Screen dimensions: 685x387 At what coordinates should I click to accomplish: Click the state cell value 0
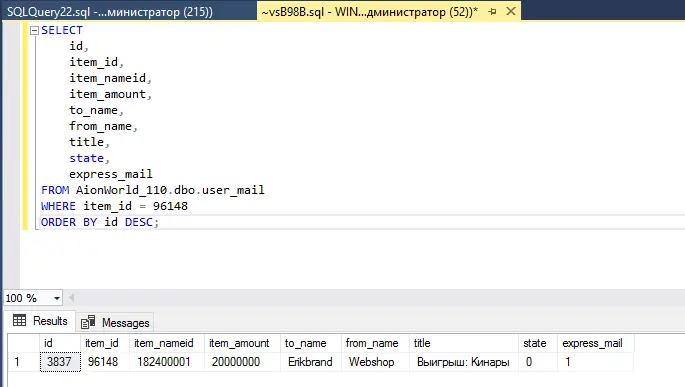click(538, 362)
